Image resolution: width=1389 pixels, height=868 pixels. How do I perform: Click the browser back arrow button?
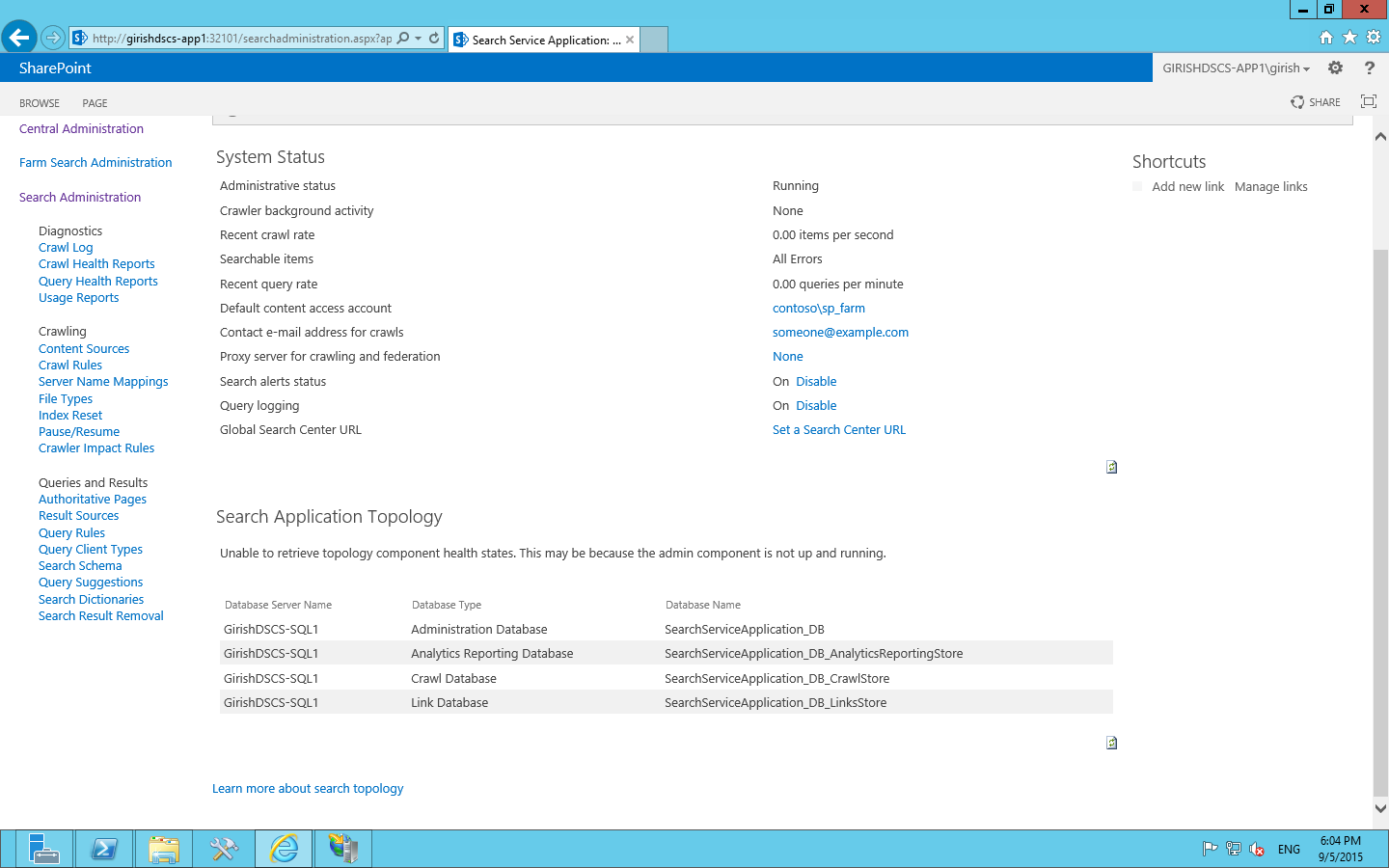coord(19,39)
